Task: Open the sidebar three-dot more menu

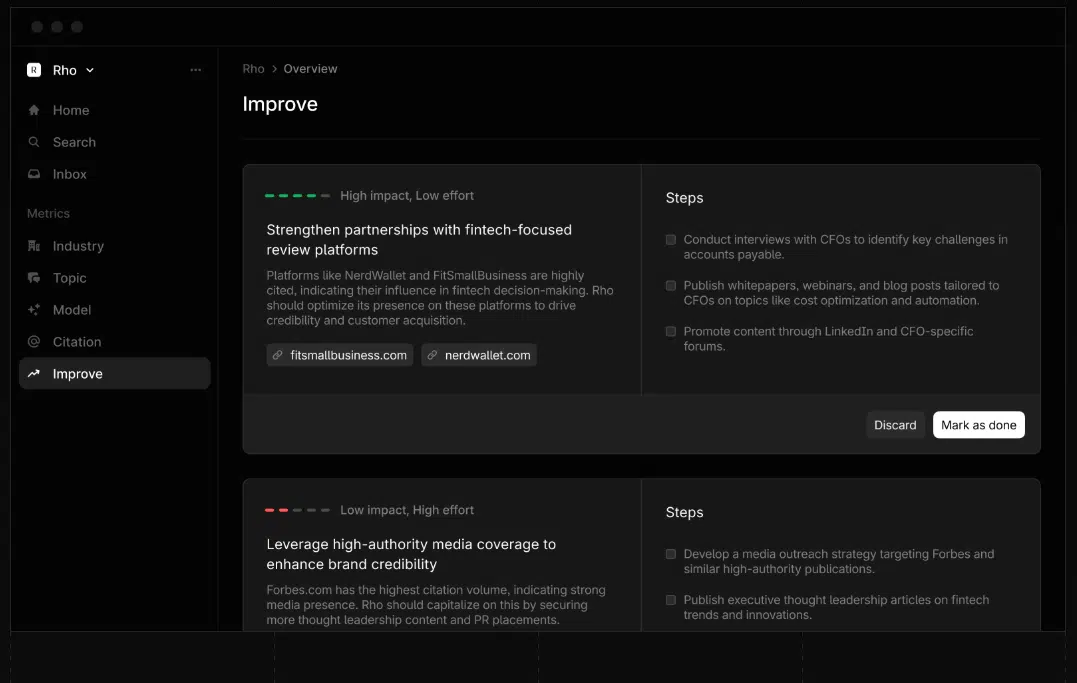Action: pos(196,70)
